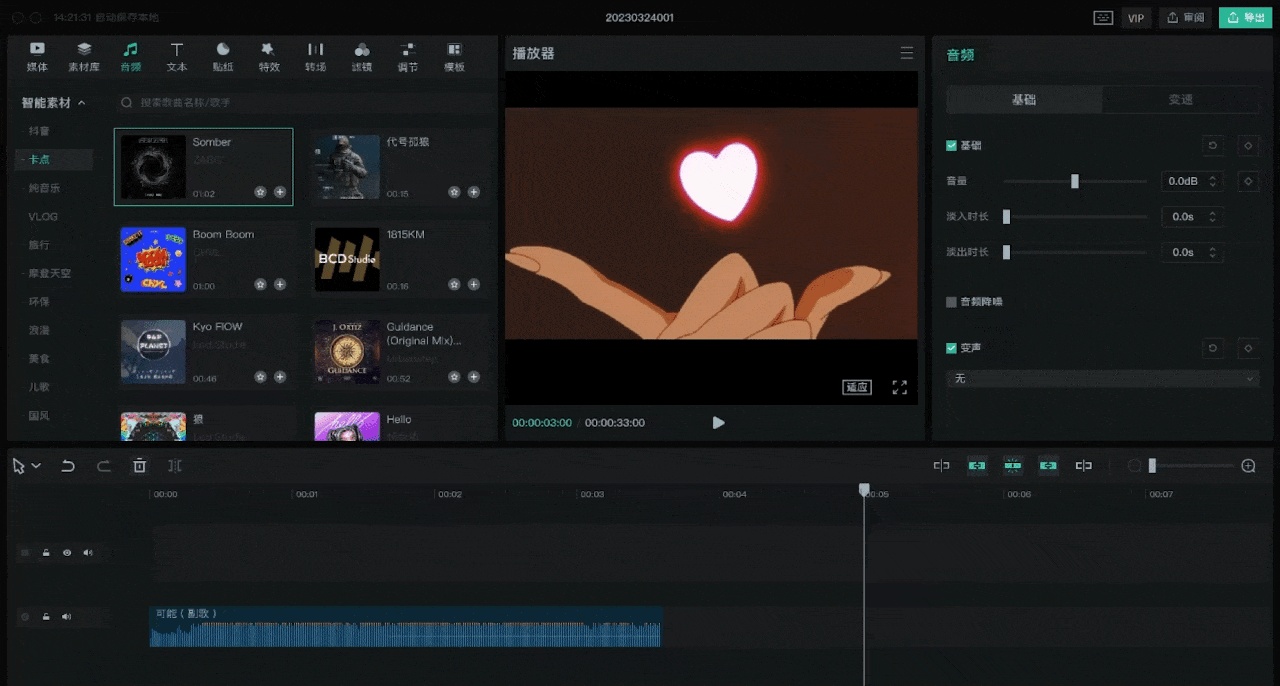Image resolution: width=1280 pixels, height=686 pixels.
Task: Add Guidance track to timeline
Action: click(x=474, y=377)
